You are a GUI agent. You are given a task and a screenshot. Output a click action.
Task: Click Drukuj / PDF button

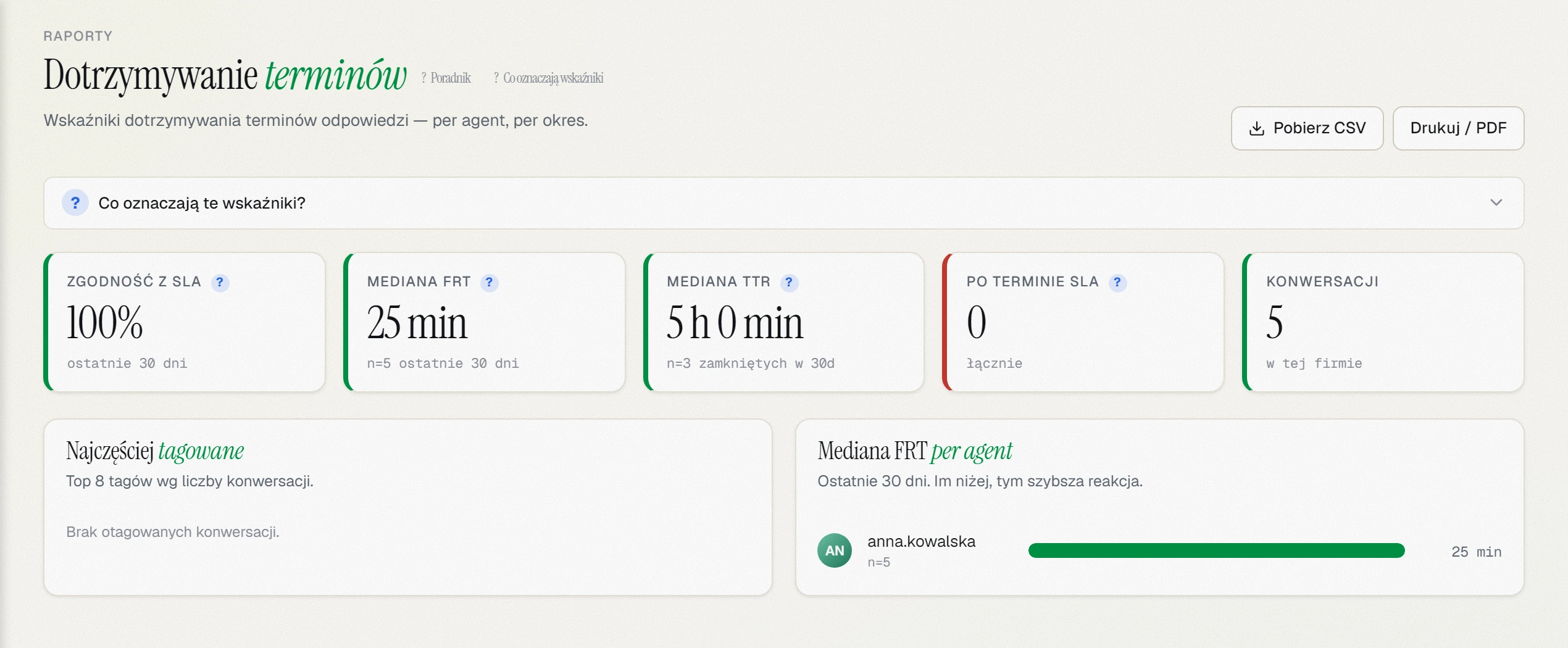(1458, 128)
